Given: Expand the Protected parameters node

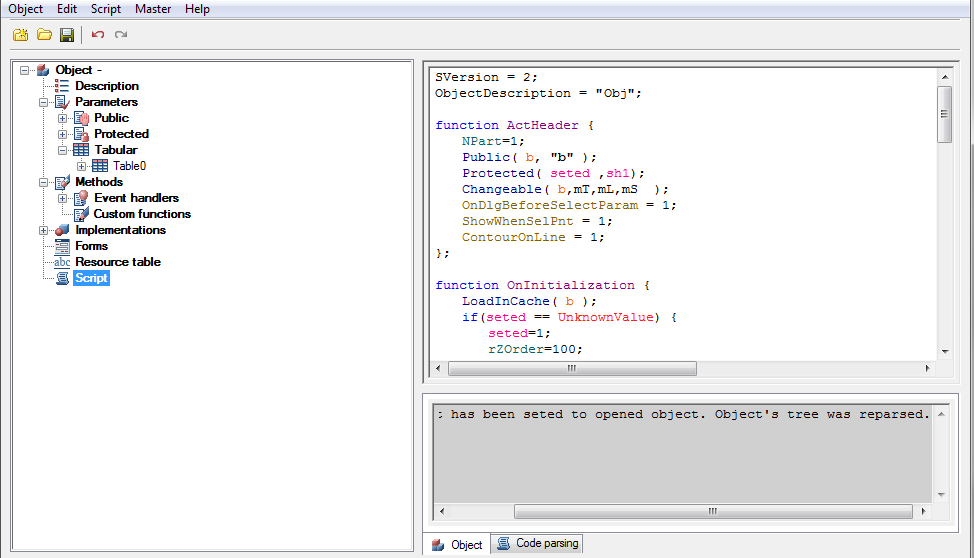Looking at the screenshot, I should [63, 134].
